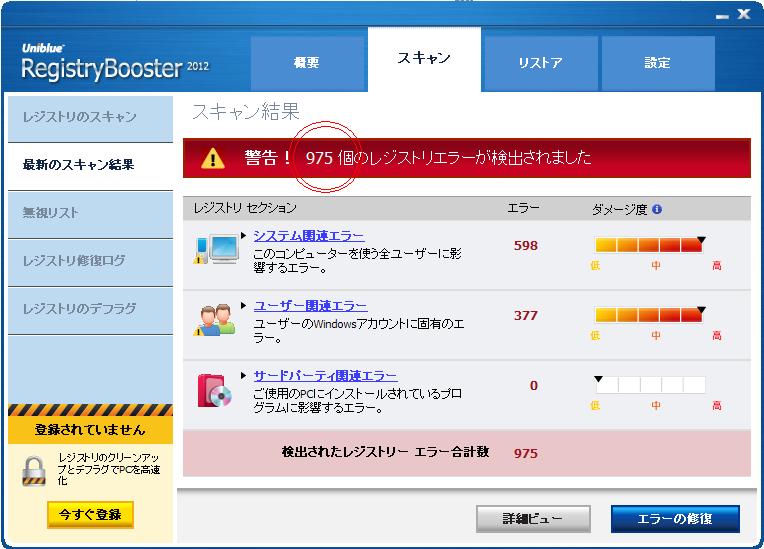Image resolution: width=764 pixels, height=549 pixels.
Task: Click the 登録されていません notice
Action: point(91,430)
